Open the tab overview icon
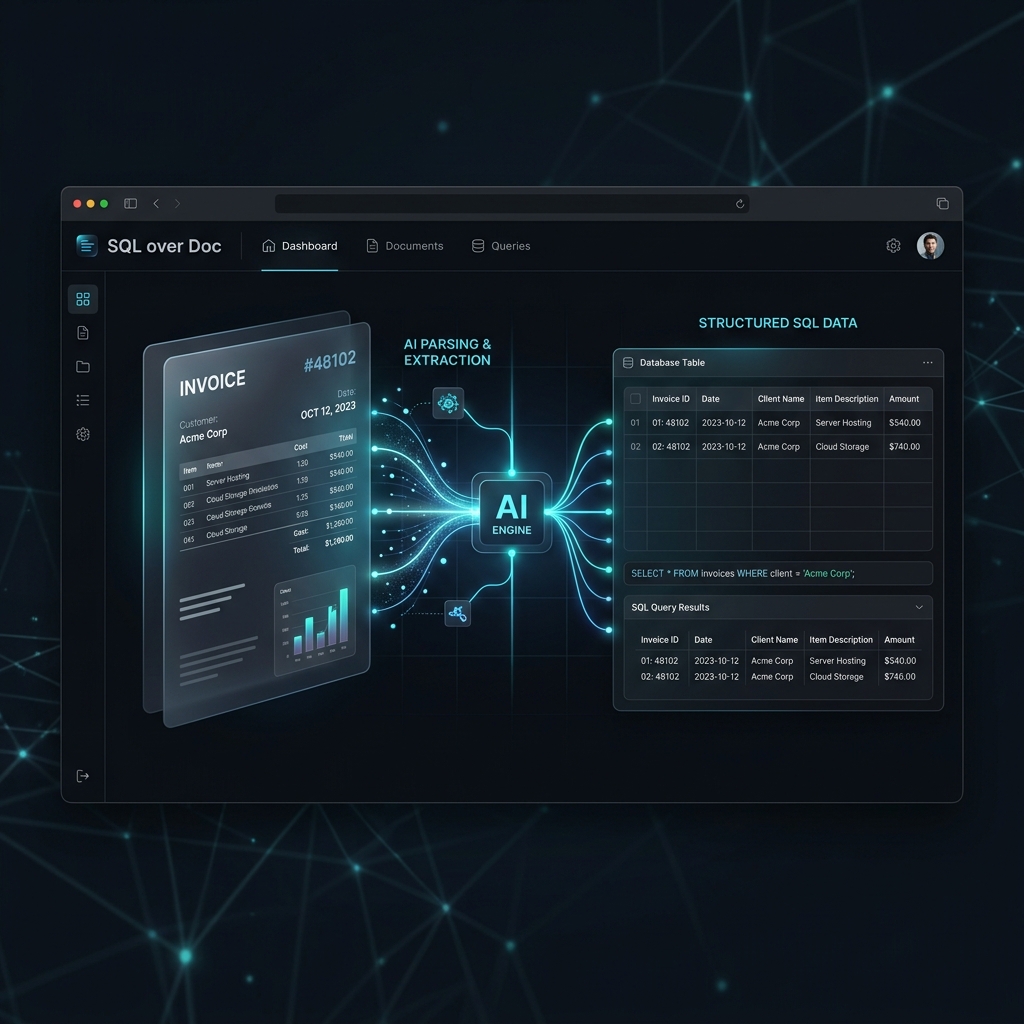Image resolution: width=1024 pixels, height=1024 pixels. 942,204
